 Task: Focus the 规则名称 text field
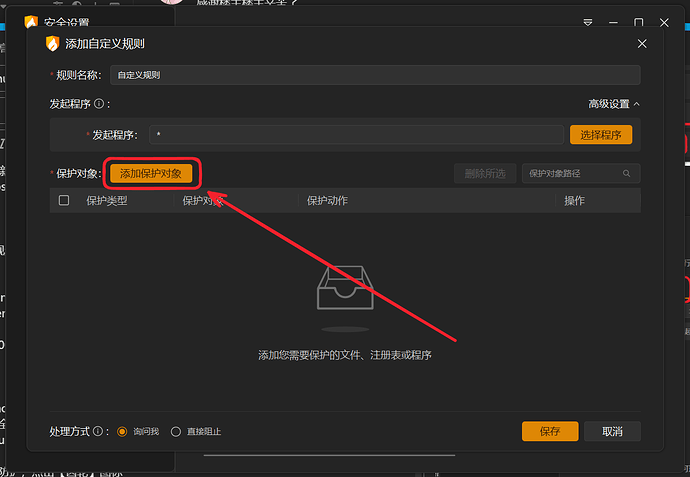(374, 75)
